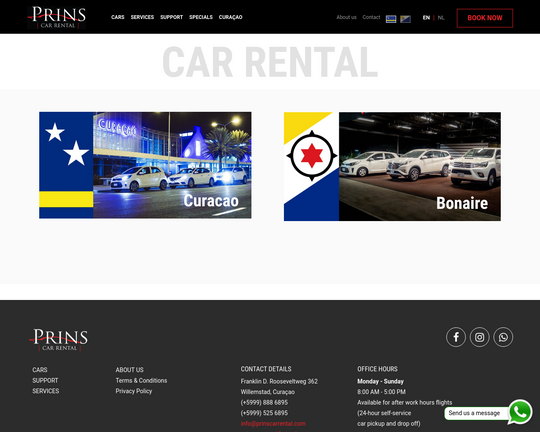Click the info@prinscarrental.com email link
Image resolution: width=540 pixels, height=432 pixels.
(x=273, y=423)
